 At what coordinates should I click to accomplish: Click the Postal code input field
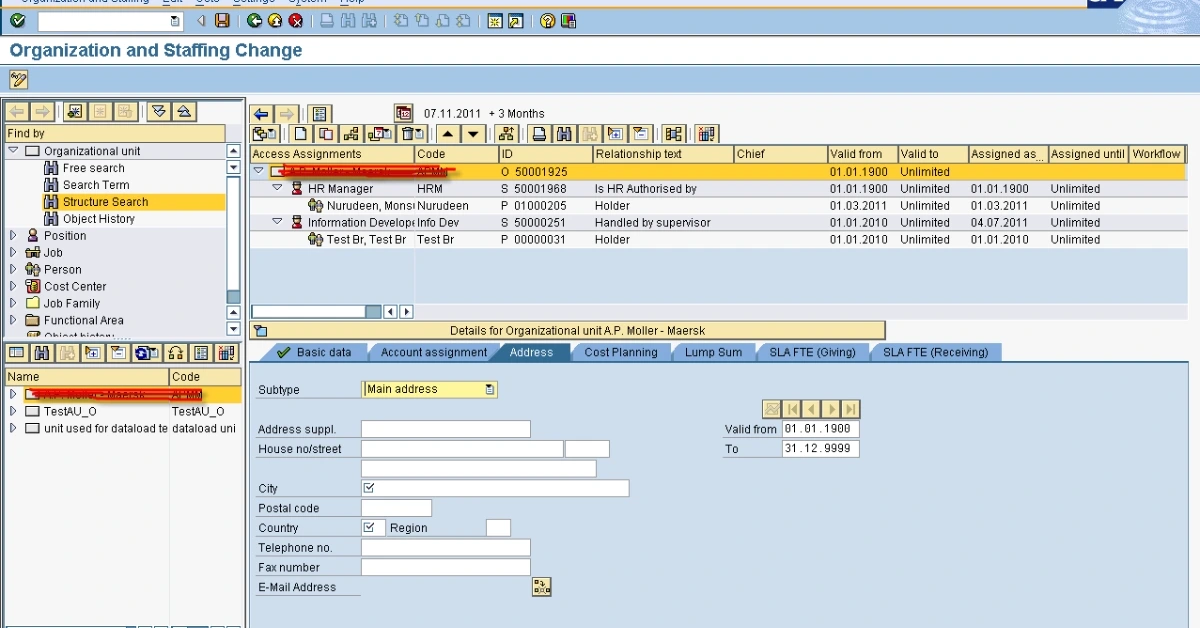pos(396,508)
